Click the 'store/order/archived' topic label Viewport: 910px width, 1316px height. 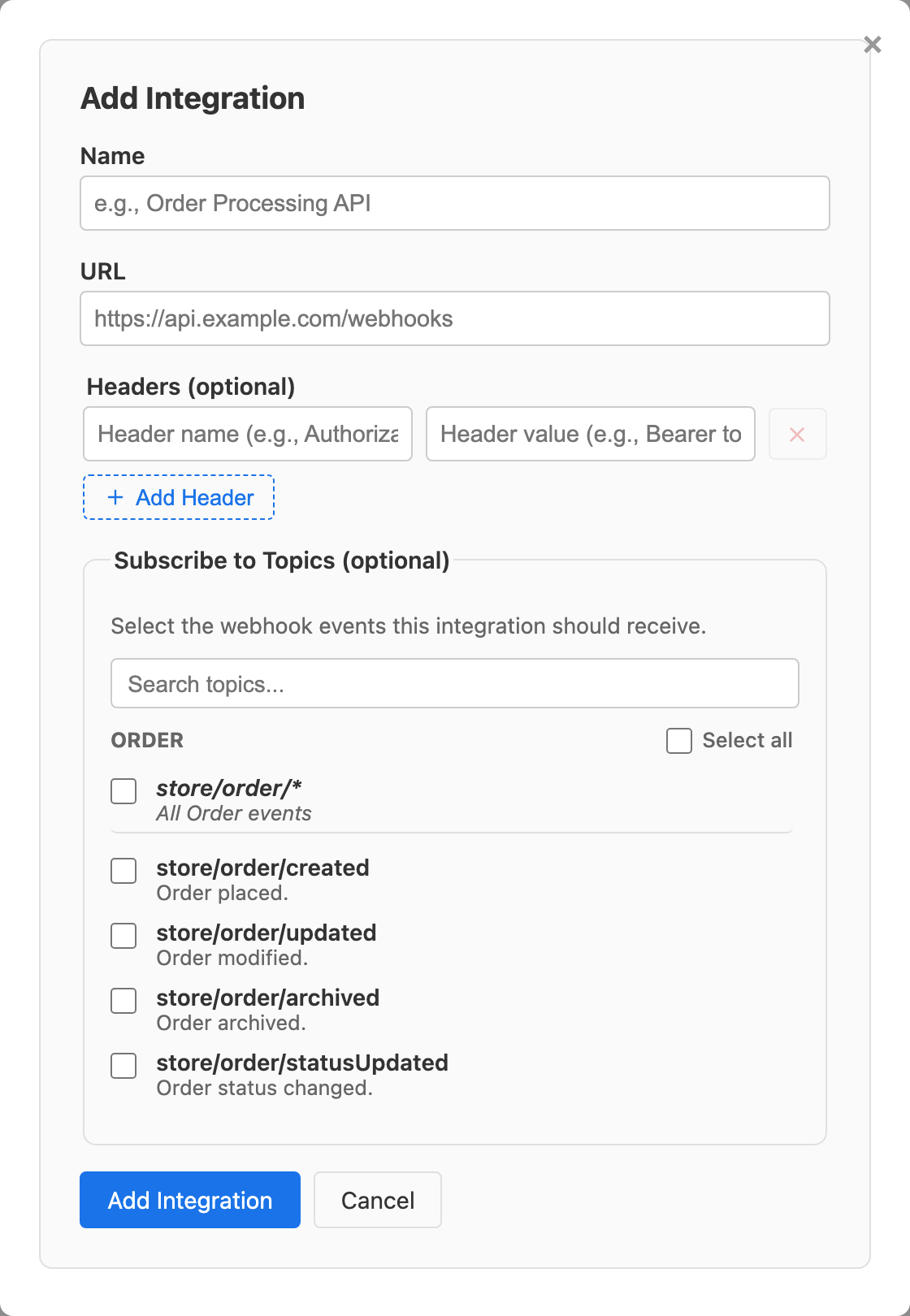[x=268, y=998]
